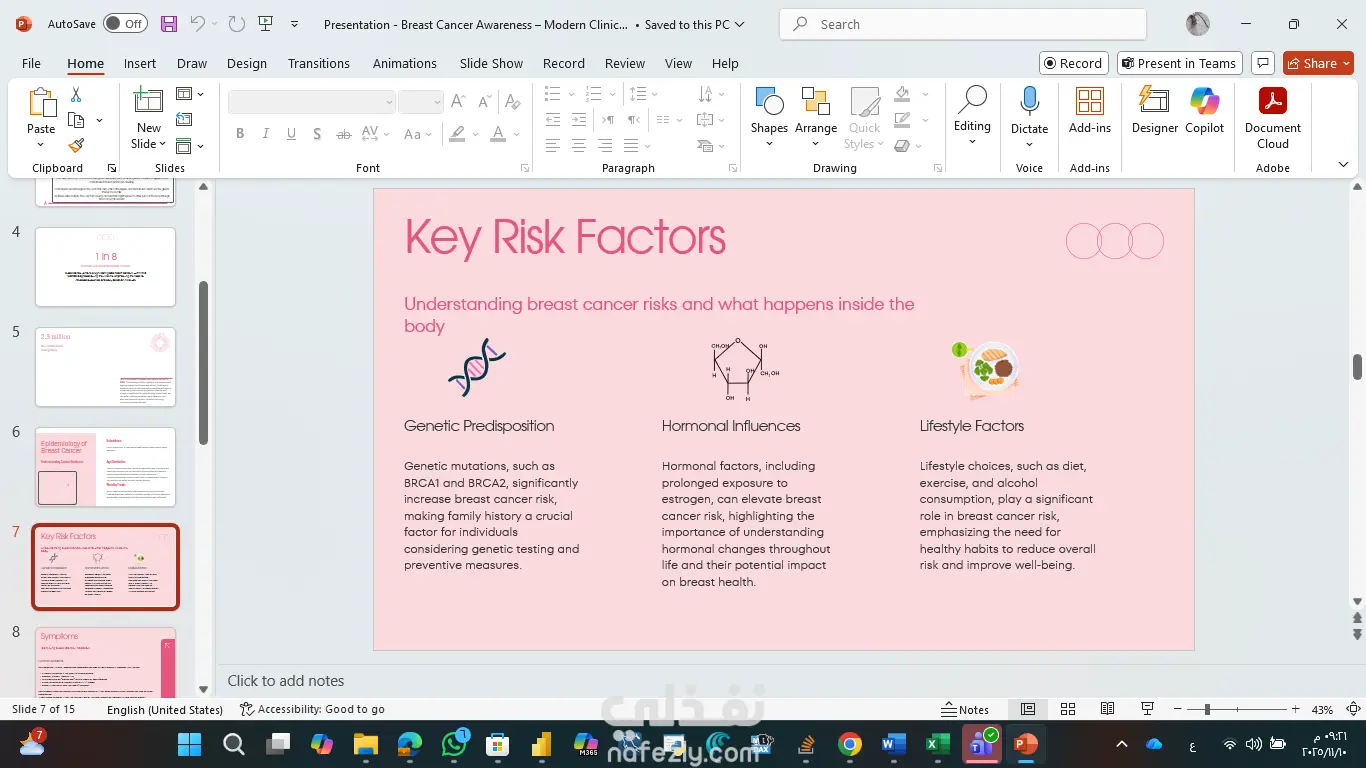Click the 43% zoom level

1322,709
